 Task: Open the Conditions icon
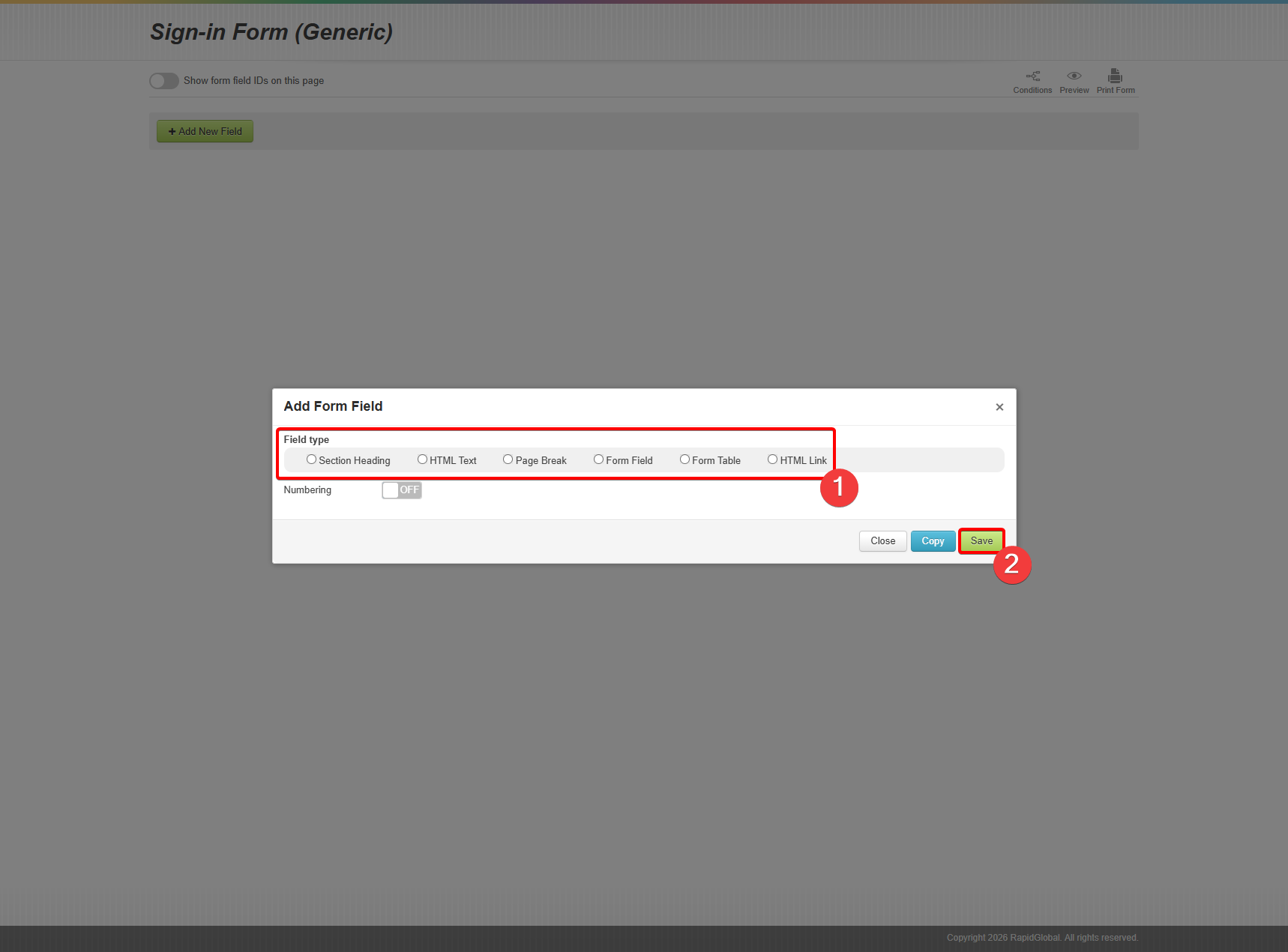[x=1032, y=76]
